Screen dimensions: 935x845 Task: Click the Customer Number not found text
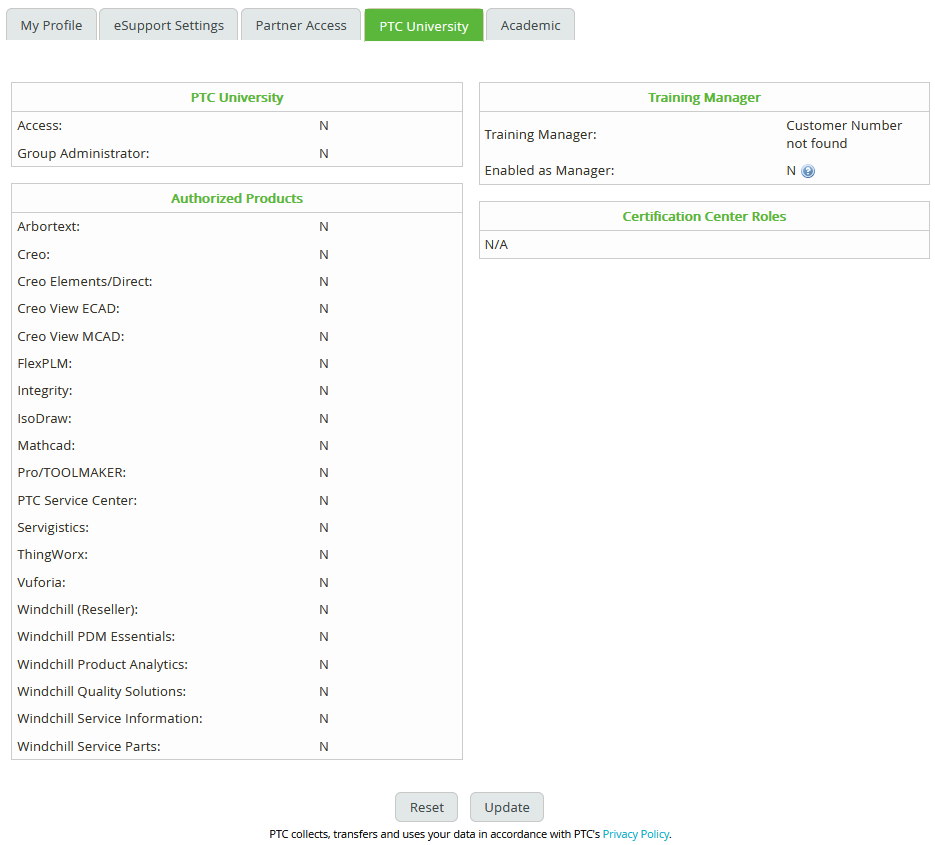pos(844,134)
